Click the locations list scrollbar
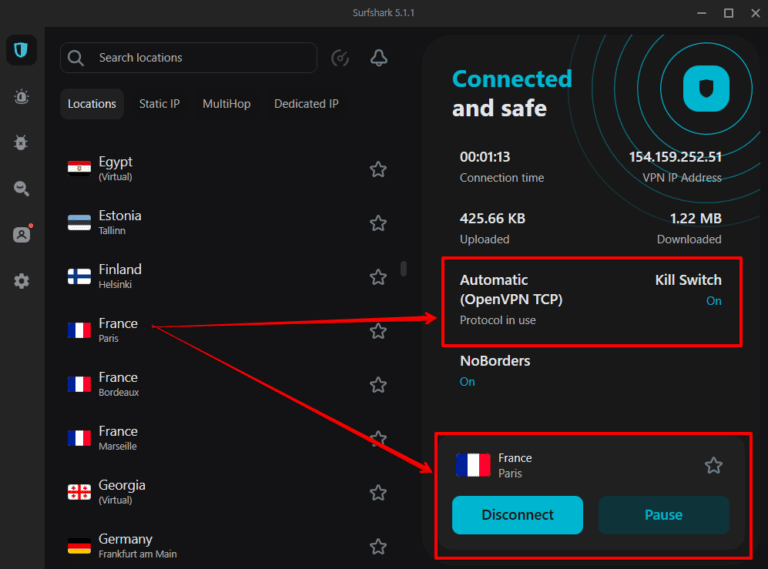Image resolution: width=768 pixels, height=569 pixels. pos(403,268)
